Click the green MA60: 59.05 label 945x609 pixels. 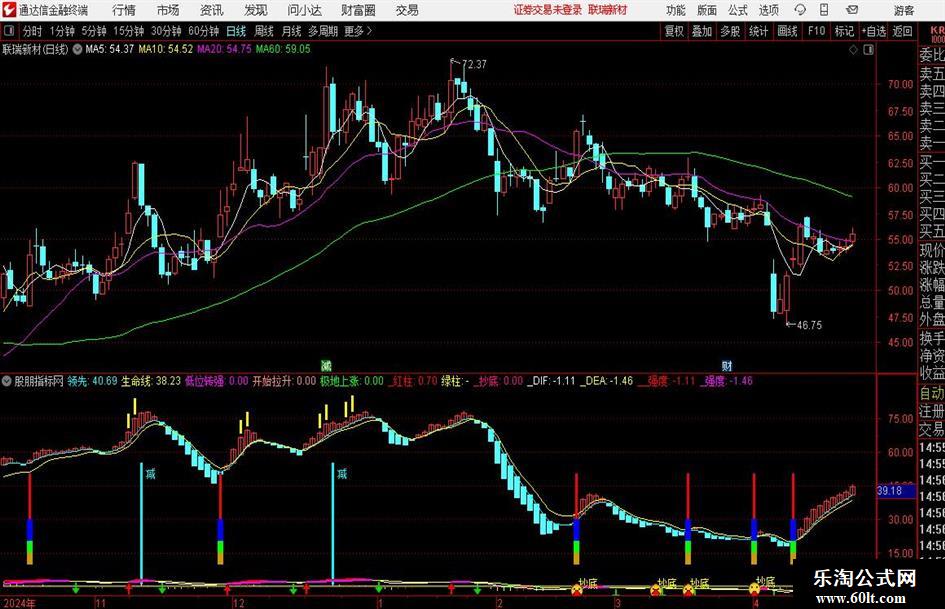283,49
